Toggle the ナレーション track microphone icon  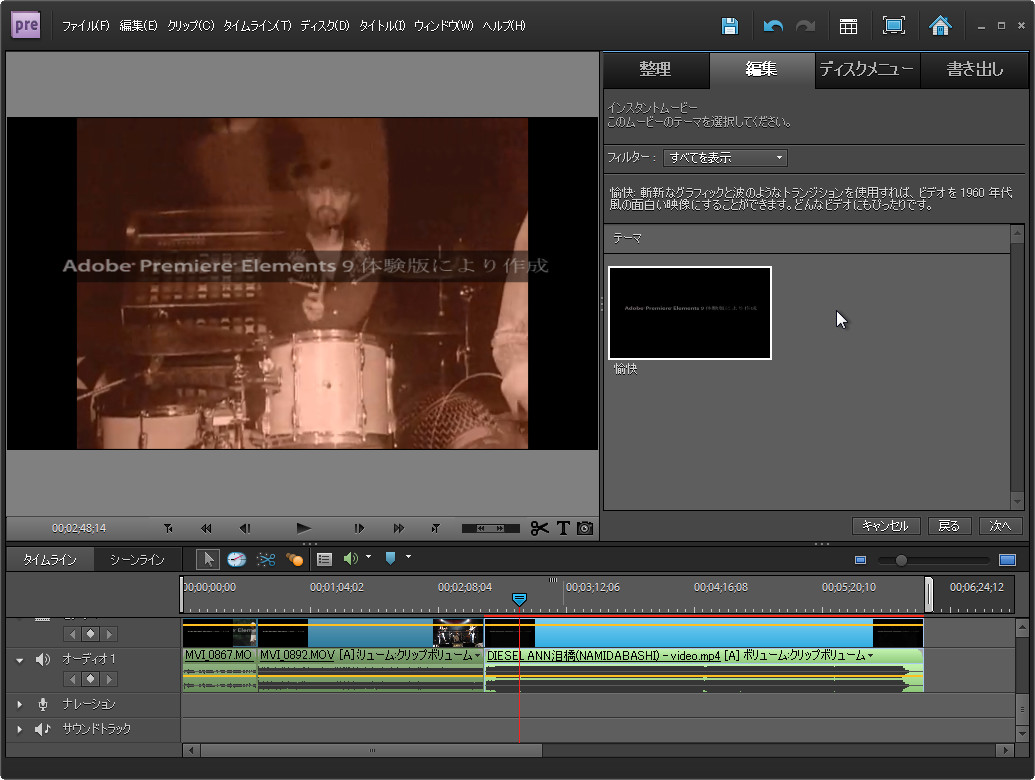pyautogui.click(x=43, y=704)
